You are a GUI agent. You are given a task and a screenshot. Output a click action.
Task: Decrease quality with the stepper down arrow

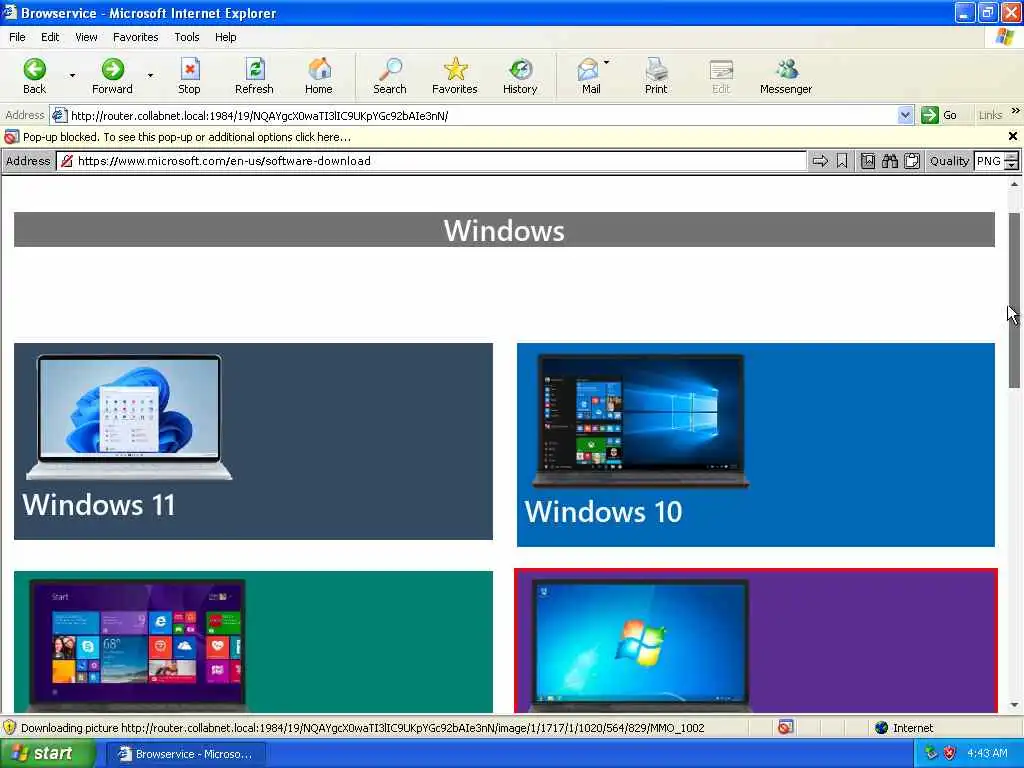pos(1012,166)
